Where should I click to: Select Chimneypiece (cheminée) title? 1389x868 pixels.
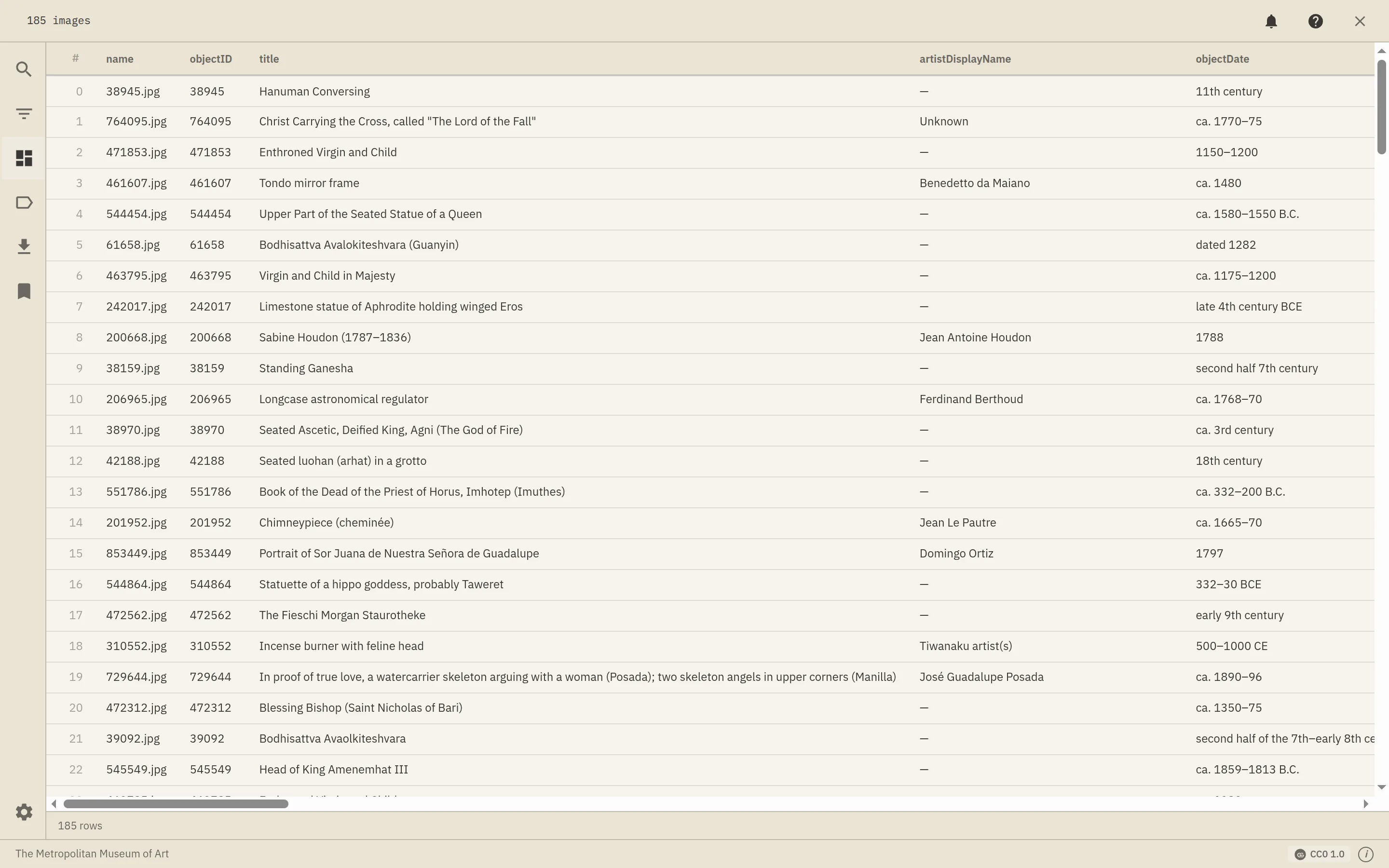tap(326, 523)
